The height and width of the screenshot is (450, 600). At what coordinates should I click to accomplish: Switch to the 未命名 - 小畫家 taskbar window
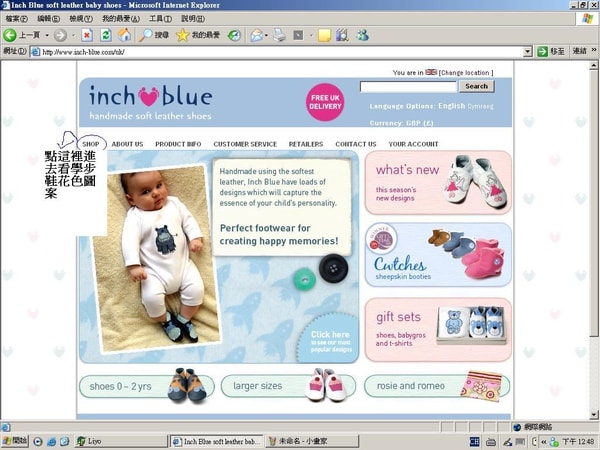[x=312, y=442]
